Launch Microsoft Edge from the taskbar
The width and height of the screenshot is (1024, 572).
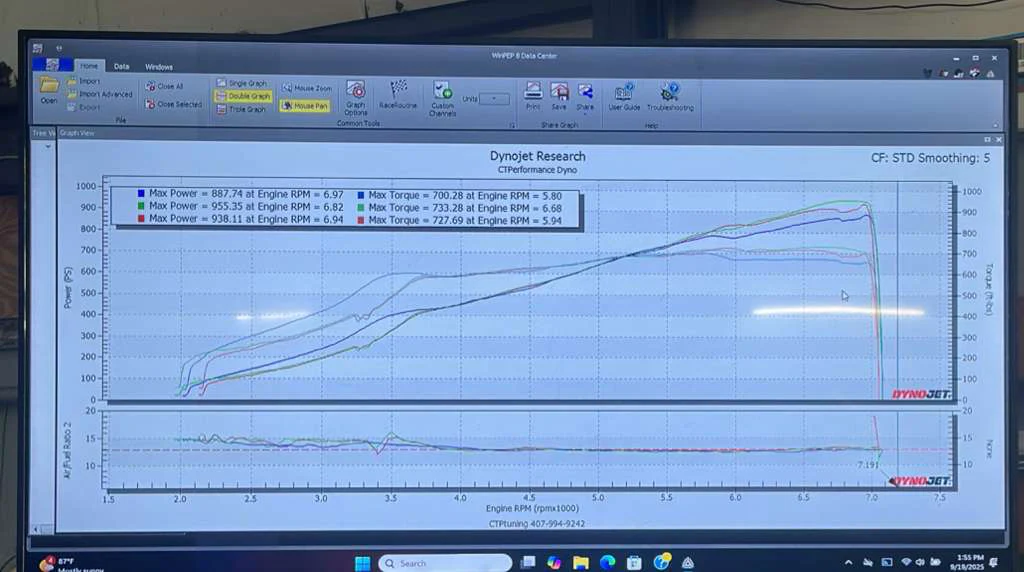point(607,563)
